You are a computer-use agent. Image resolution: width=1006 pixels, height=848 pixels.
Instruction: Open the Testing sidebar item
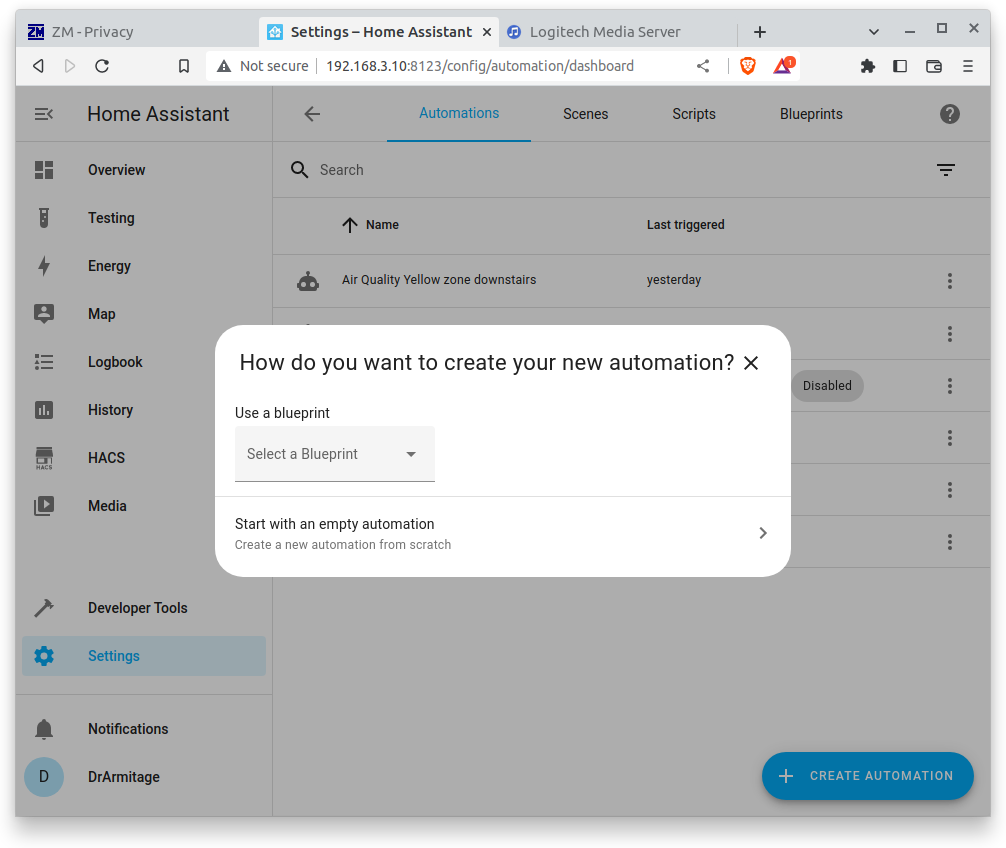click(x=144, y=218)
